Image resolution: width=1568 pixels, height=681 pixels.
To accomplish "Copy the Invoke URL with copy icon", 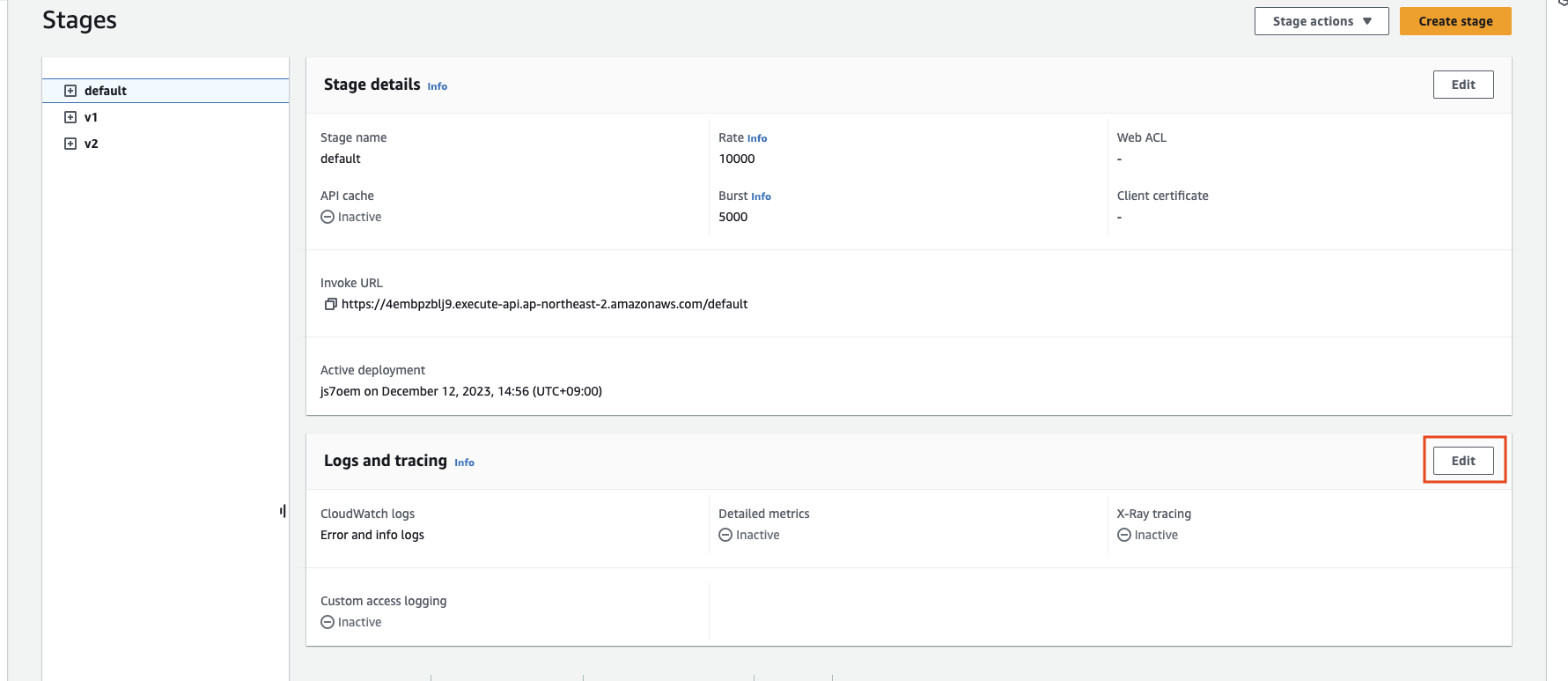I will pyautogui.click(x=330, y=304).
